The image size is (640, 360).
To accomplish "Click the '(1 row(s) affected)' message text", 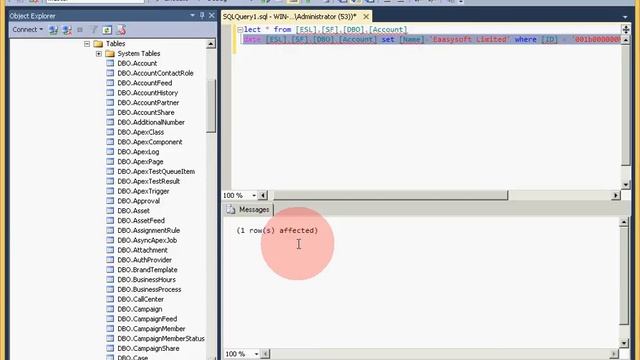I will 277,231.
